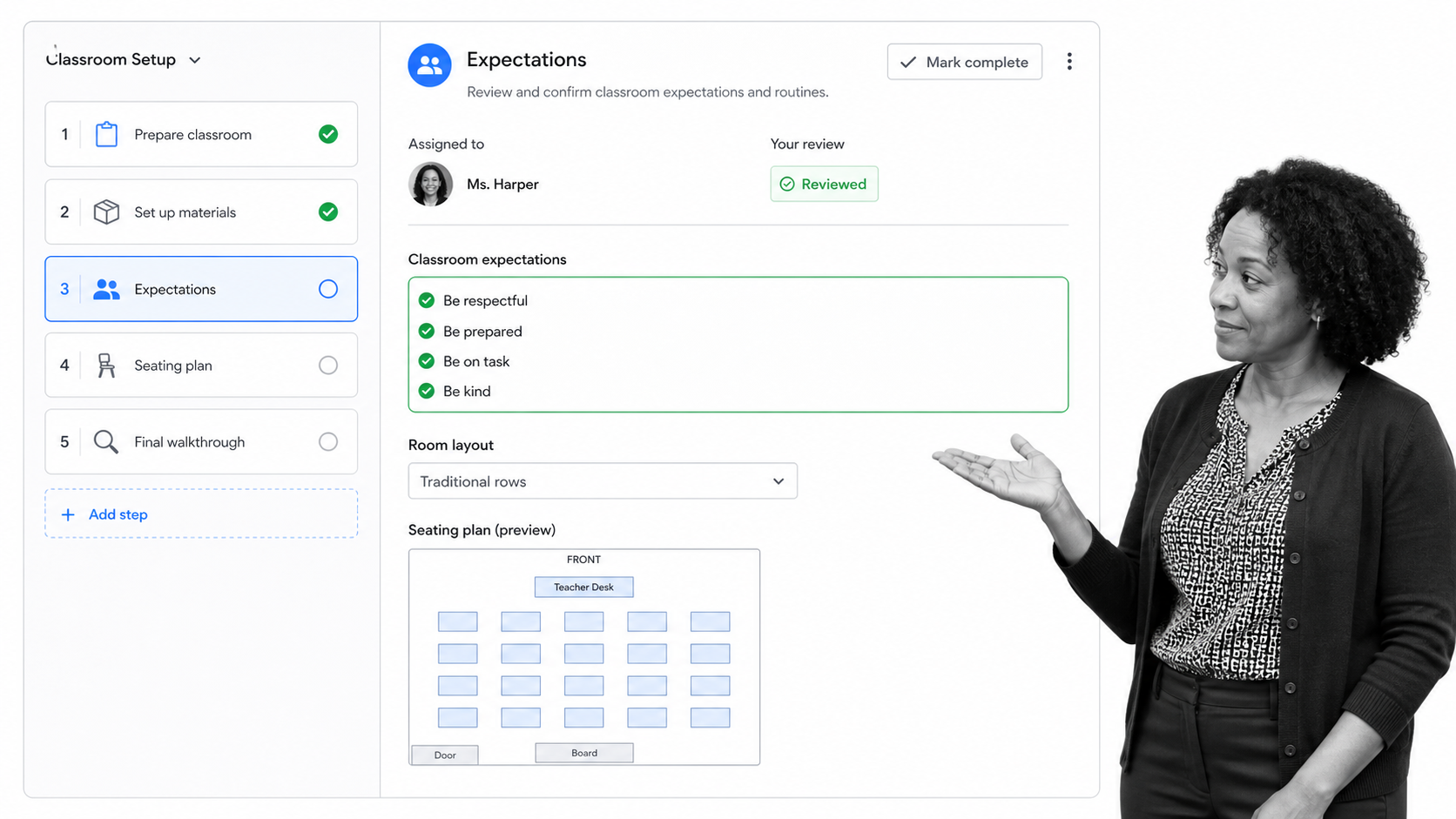
Task: Click the blue Expectations header people icon
Action: click(429, 65)
